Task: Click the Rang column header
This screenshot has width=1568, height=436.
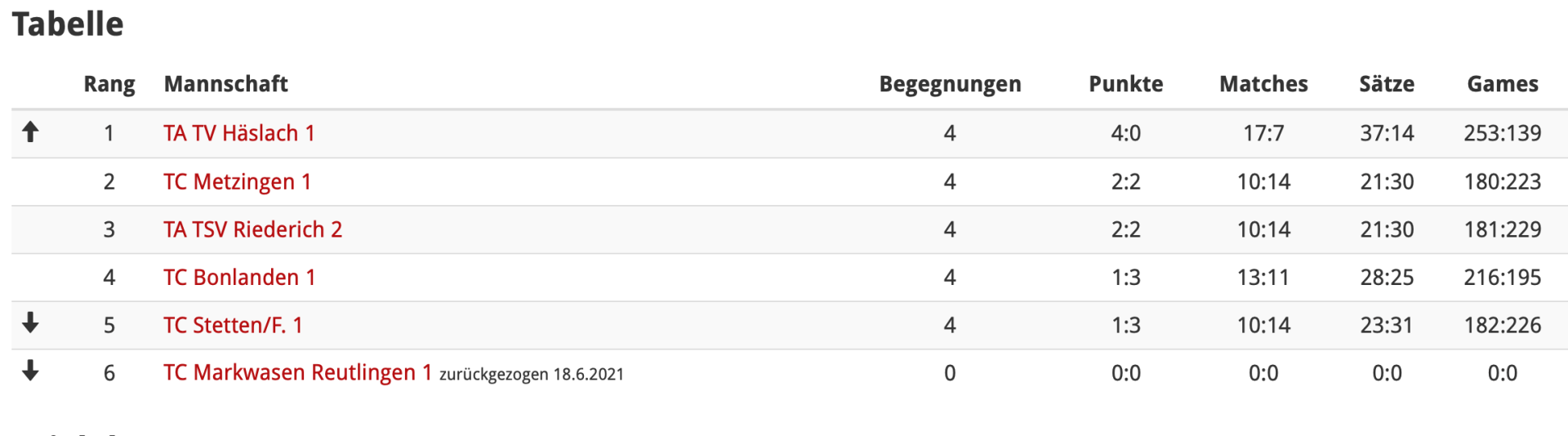Action: pyautogui.click(x=109, y=84)
